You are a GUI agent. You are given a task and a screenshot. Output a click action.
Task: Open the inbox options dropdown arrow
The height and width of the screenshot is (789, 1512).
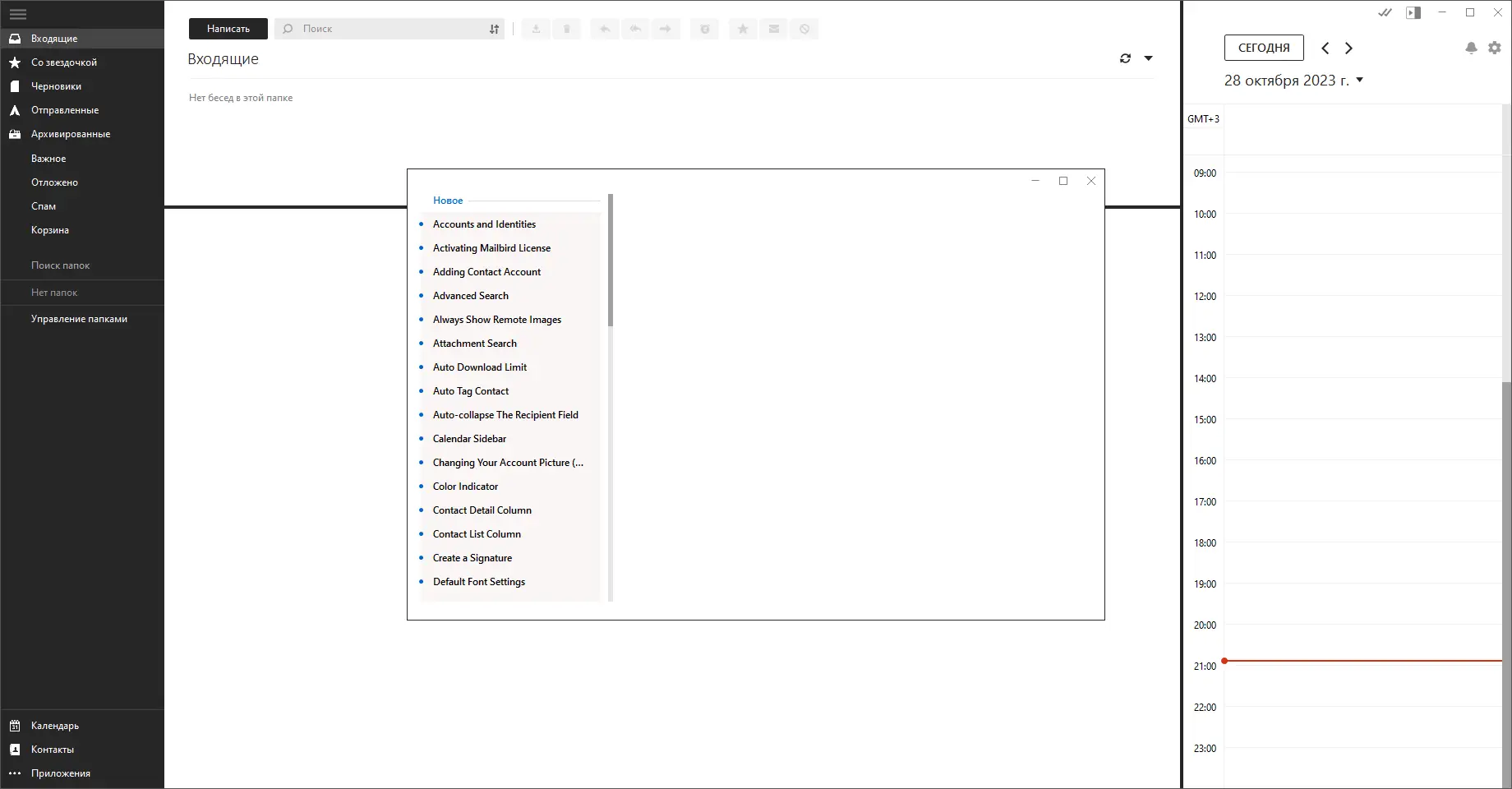(x=1149, y=58)
